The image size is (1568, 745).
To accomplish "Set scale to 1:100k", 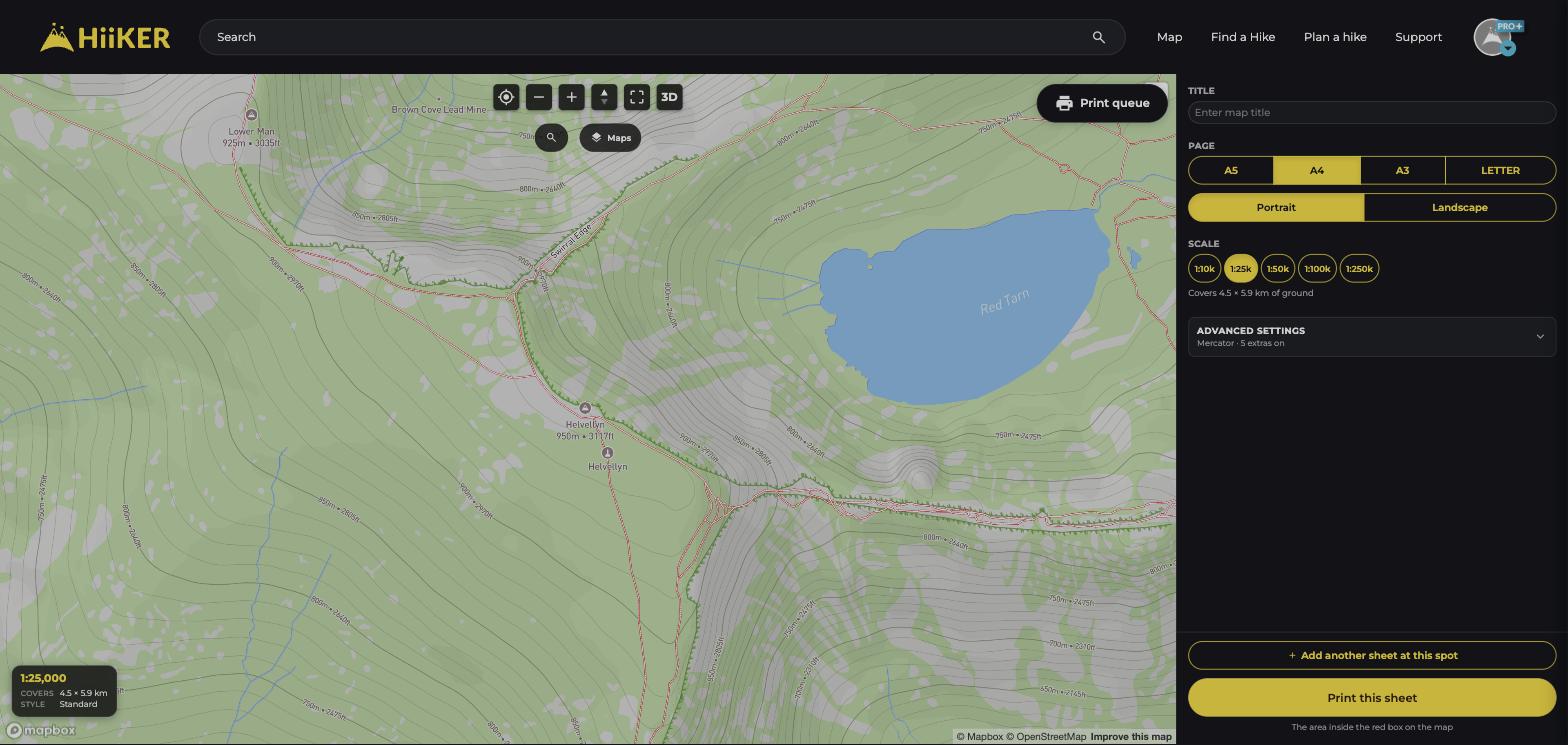I will tap(1317, 268).
